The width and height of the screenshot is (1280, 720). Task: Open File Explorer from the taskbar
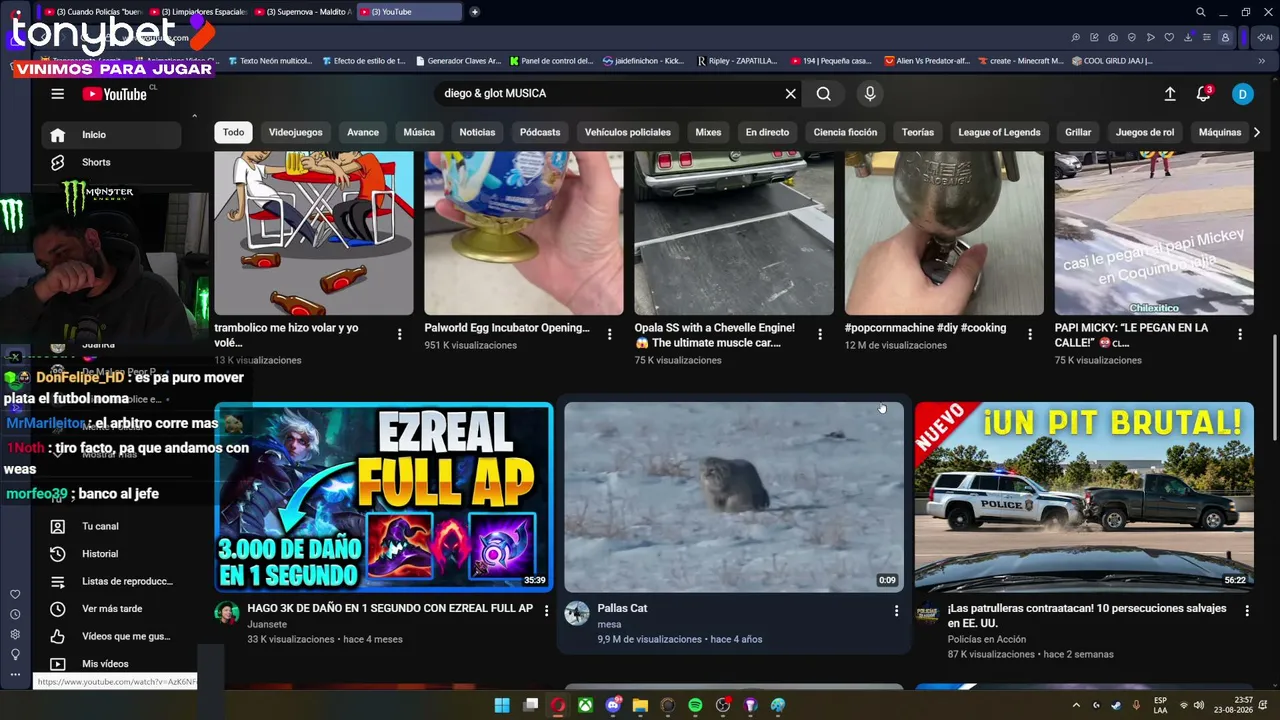(640, 705)
